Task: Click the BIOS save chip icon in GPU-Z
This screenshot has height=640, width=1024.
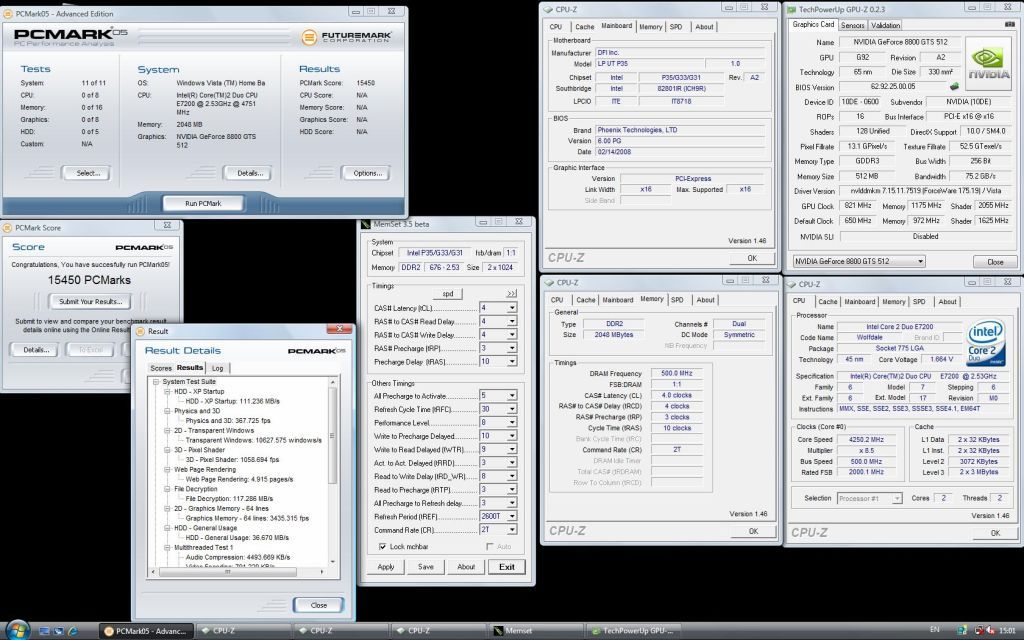Action: click(x=954, y=86)
